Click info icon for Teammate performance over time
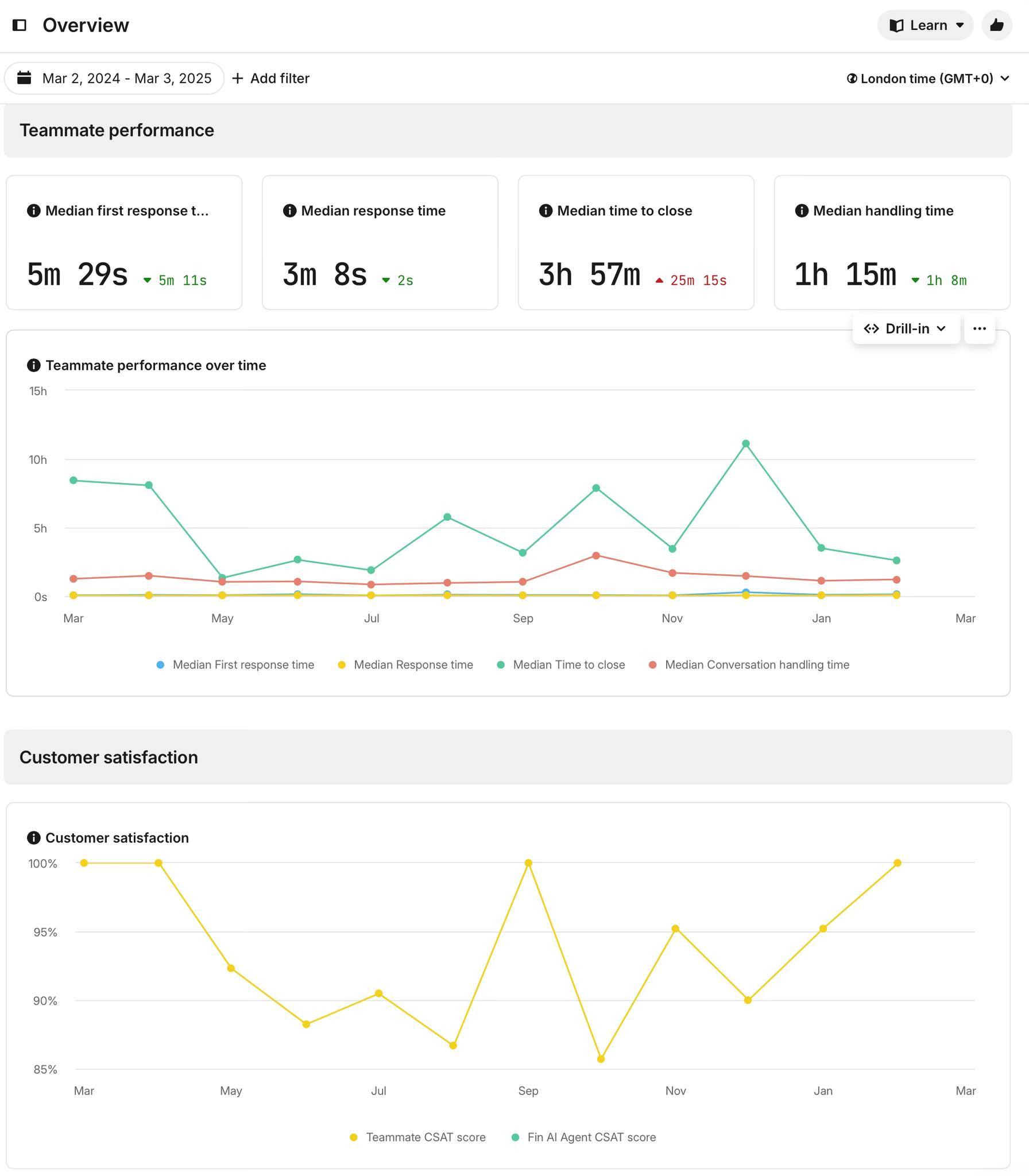The width and height of the screenshot is (1029, 1176). (34, 365)
